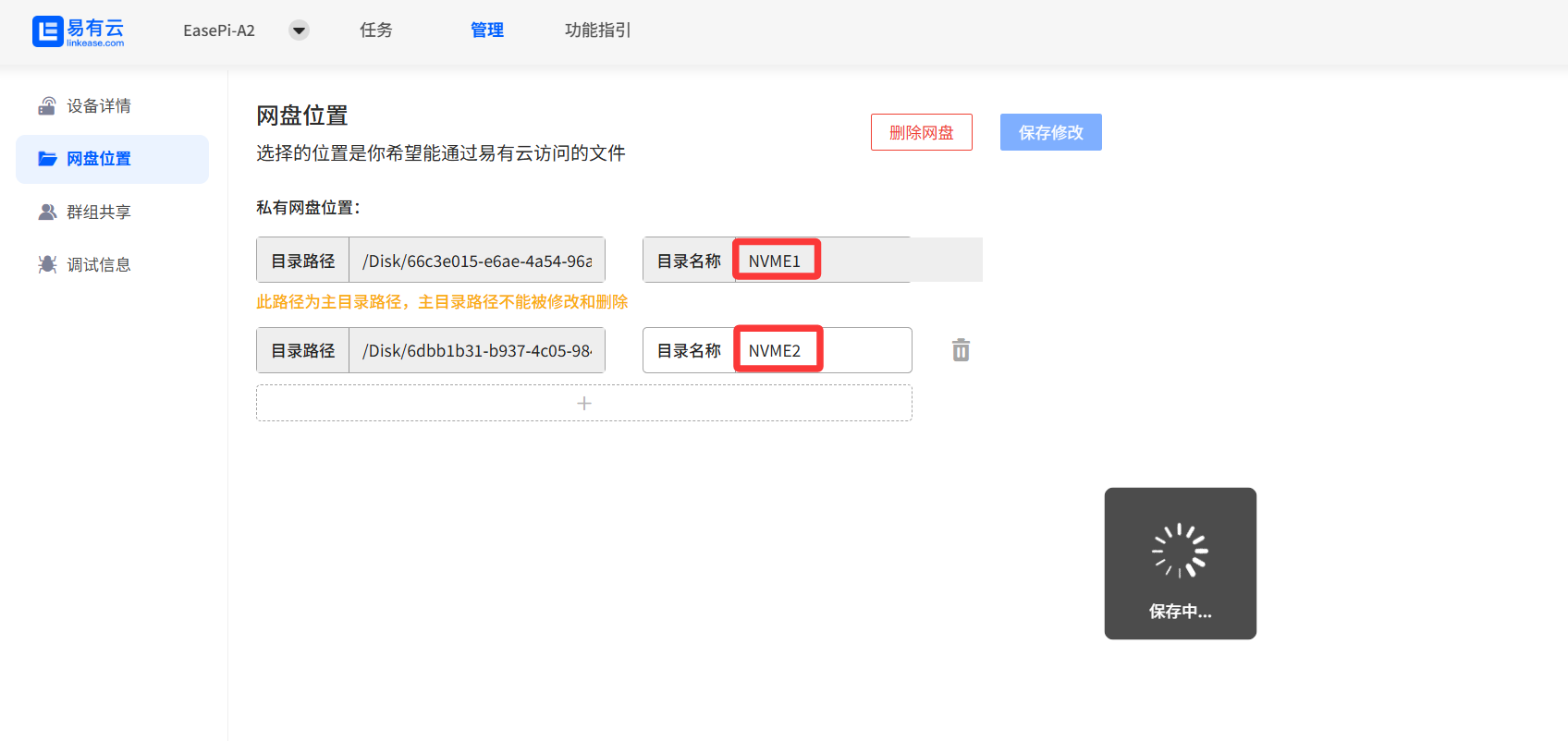Screen dimensions: 1568x741
Task: Select the EasePi-A2 device name
Action: tap(219, 30)
